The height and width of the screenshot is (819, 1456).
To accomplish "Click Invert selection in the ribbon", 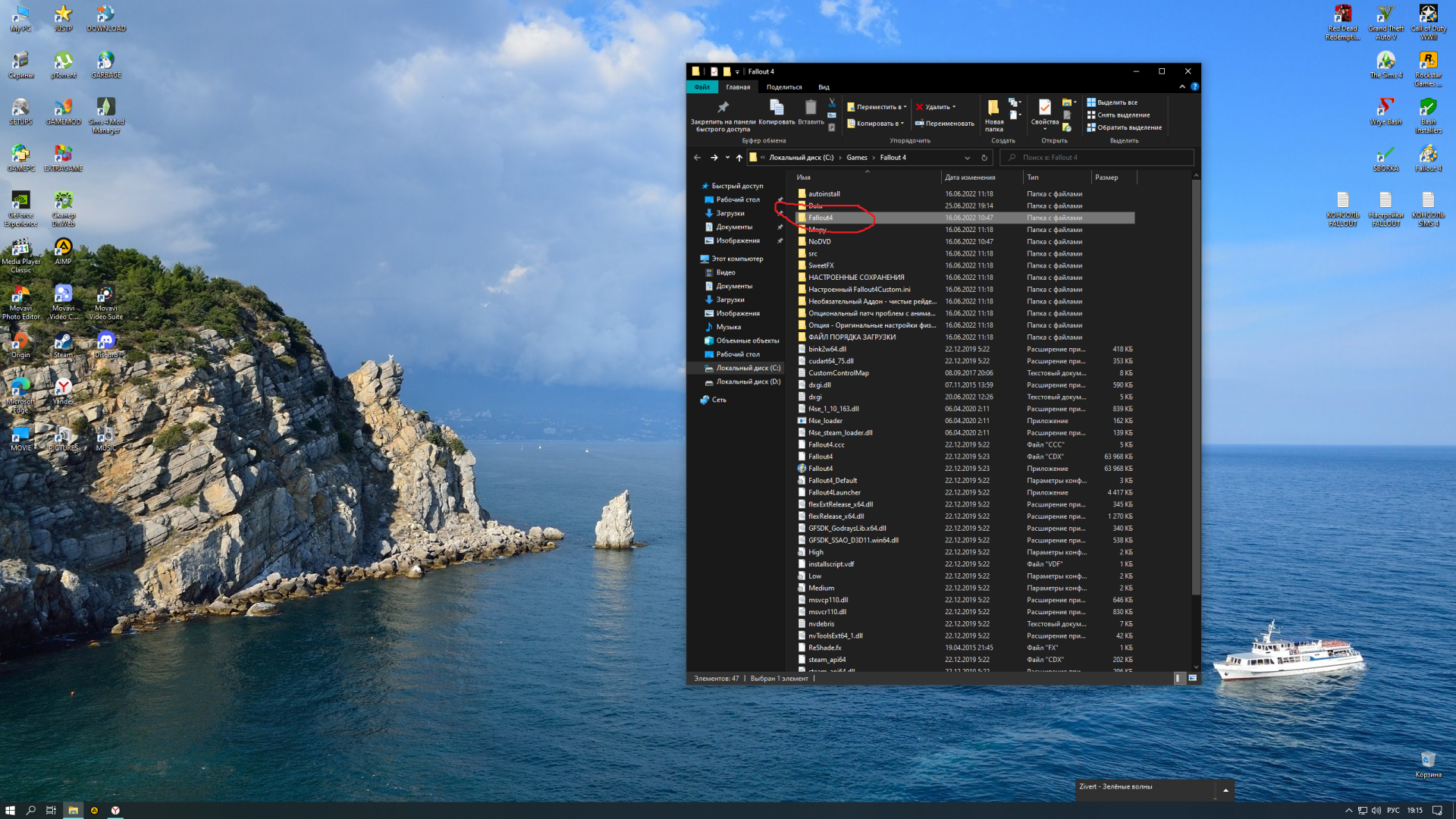I will [x=1125, y=127].
